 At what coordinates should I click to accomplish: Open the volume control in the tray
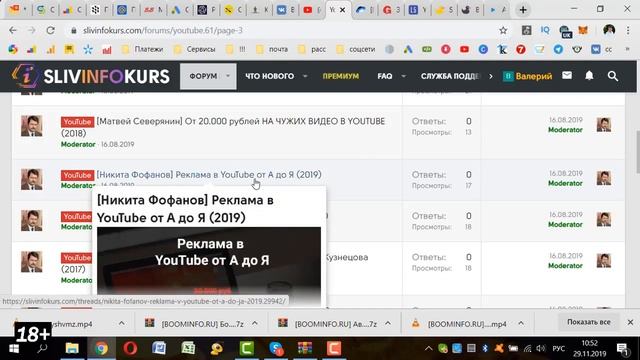[541, 349]
